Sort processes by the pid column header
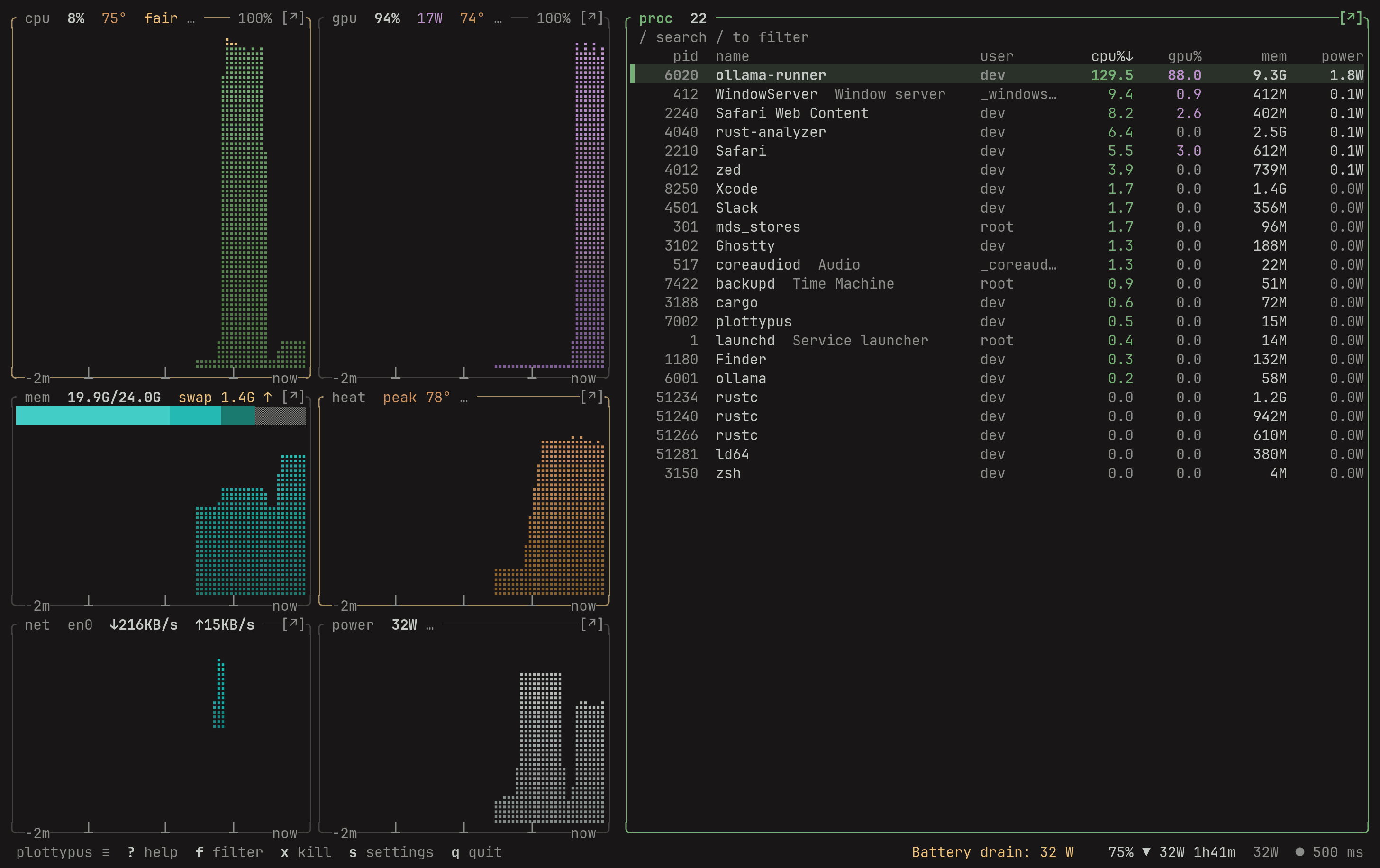The image size is (1380, 868). pos(685,56)
